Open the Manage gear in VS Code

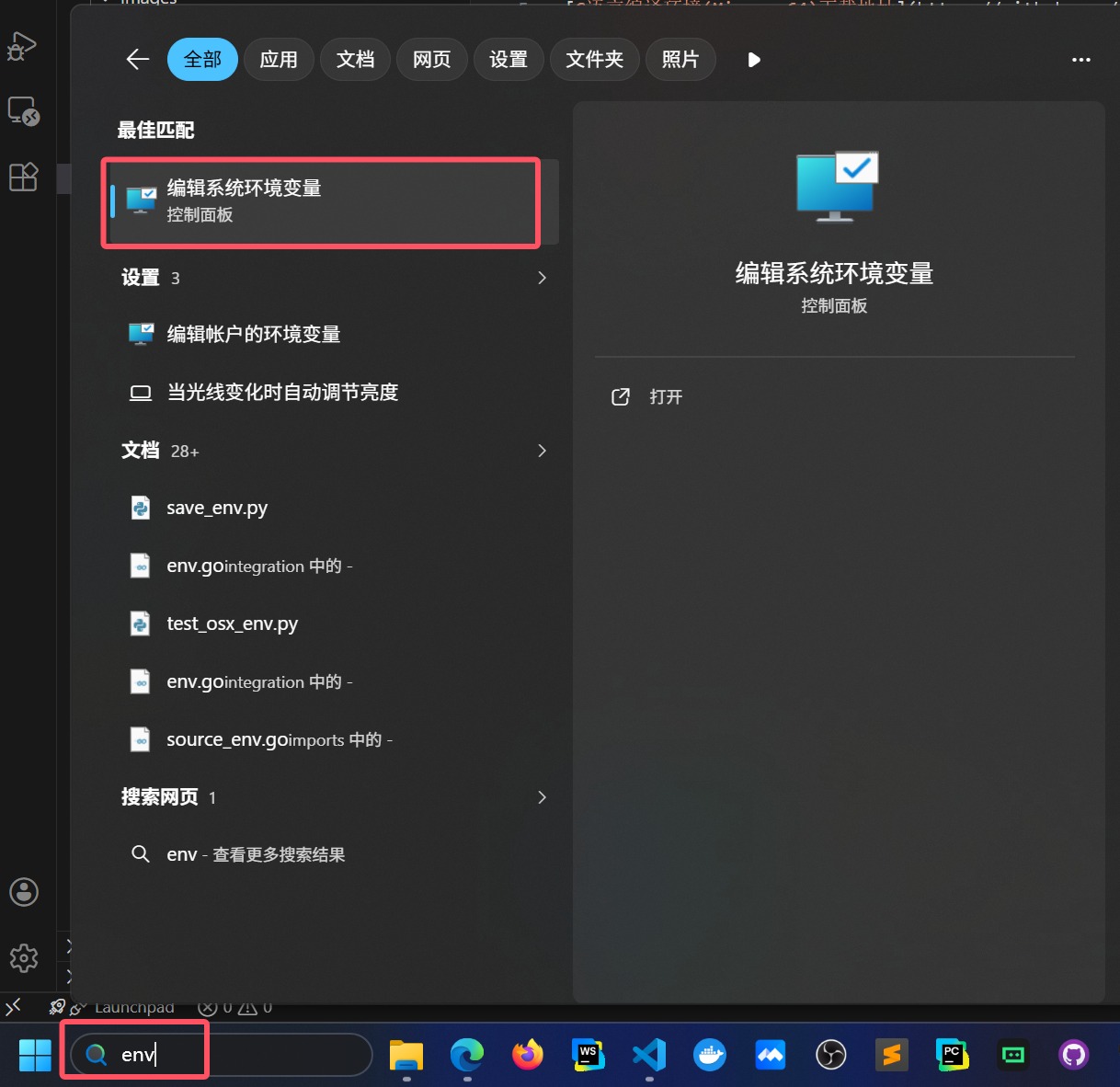23,958
